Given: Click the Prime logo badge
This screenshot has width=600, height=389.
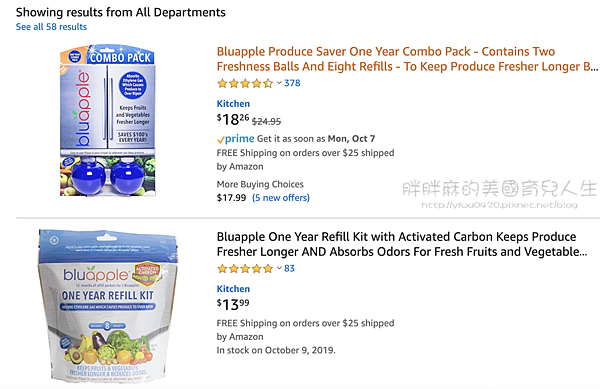Looking at the screenshot, I should coord(236,138).
